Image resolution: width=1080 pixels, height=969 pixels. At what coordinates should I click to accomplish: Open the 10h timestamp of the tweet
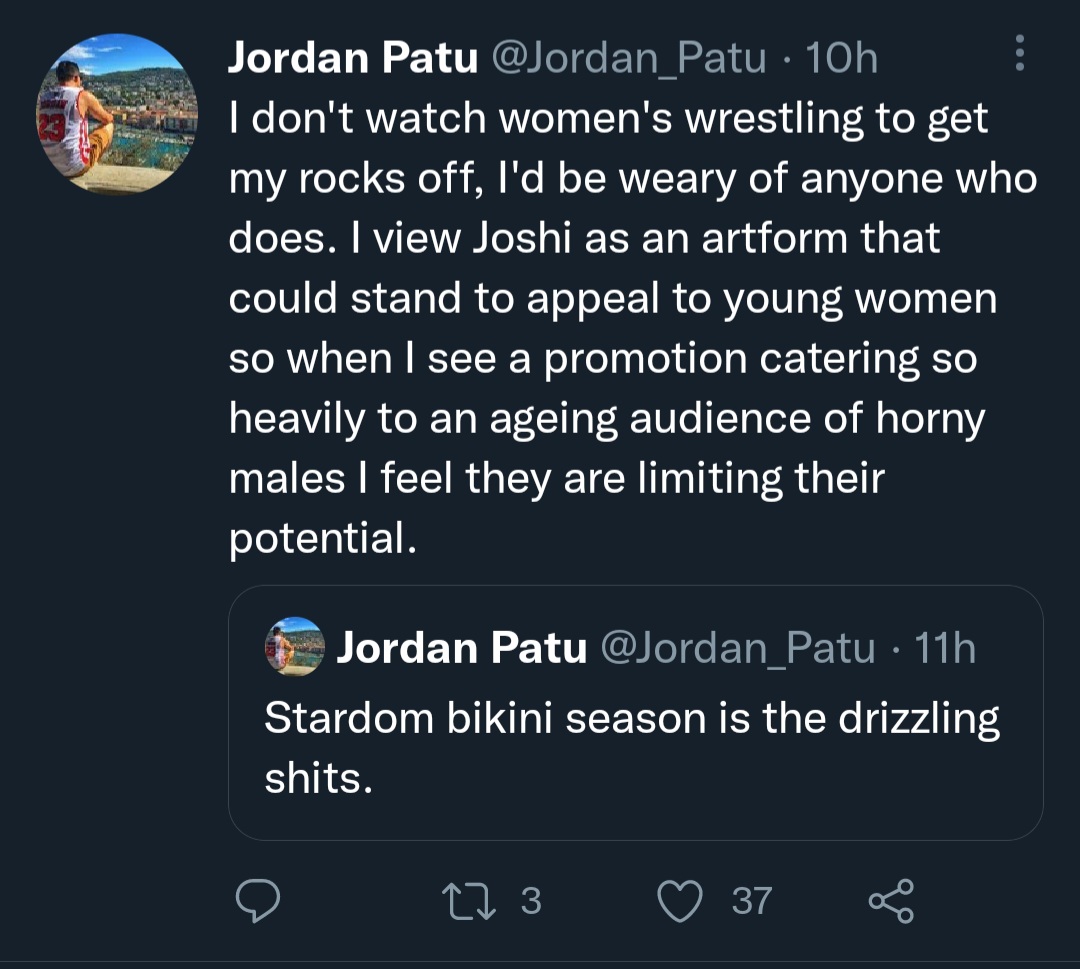[x=841, y=57]
